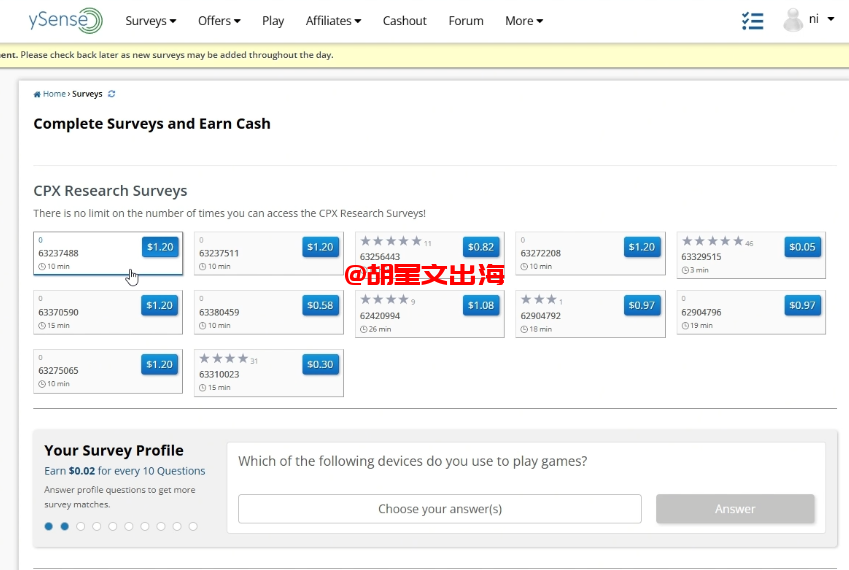849x570 pixels.
Task: Start survey 63237488 via $1.20 button
Action: click(x=160, y=247)
